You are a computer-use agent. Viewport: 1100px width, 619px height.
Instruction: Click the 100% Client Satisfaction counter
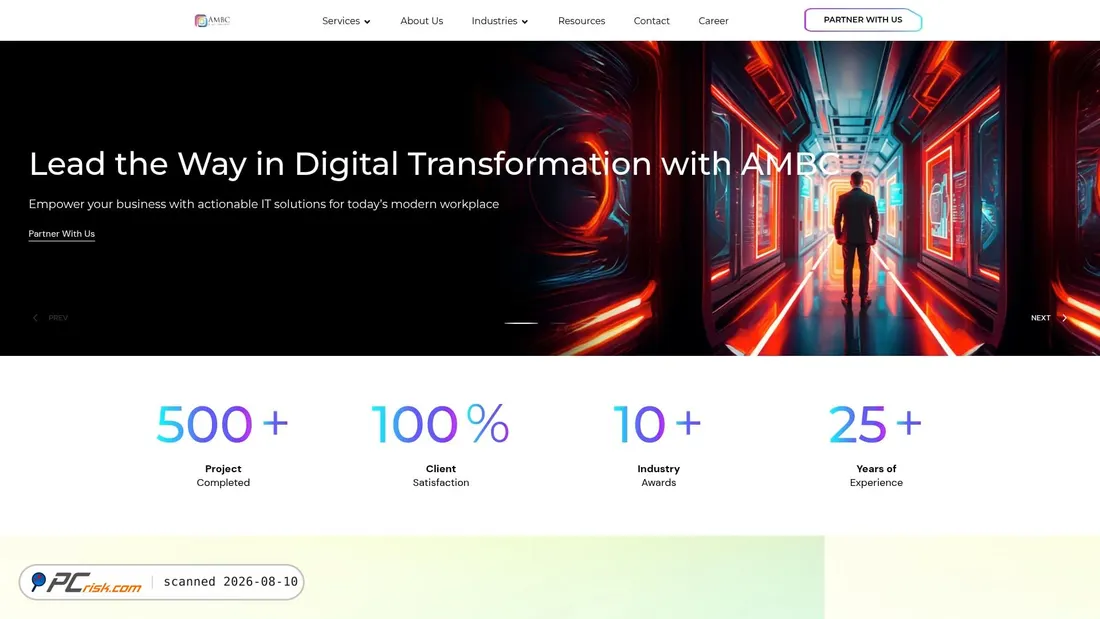click(441, 444)
